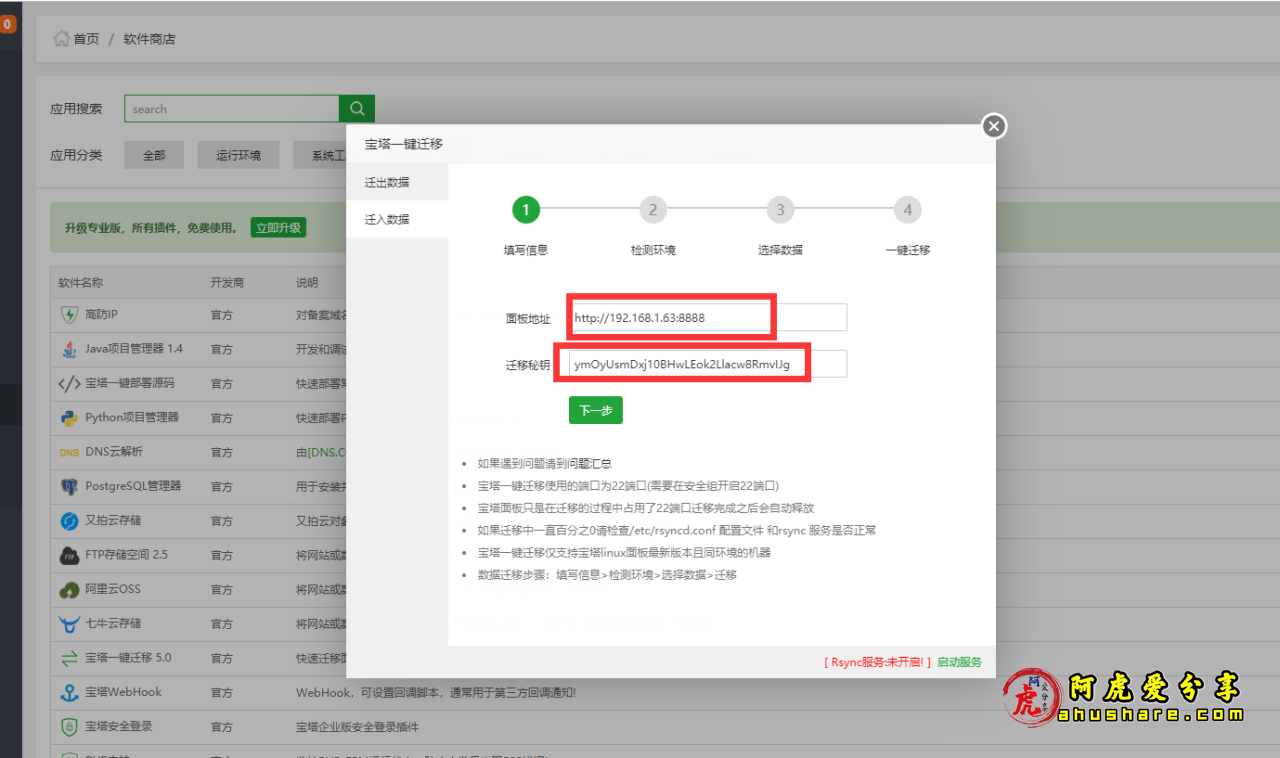Close the 宝塔一键迁移 dialog
The width and height of the screenshot is (1280, 758).
[x=993, y=126]
